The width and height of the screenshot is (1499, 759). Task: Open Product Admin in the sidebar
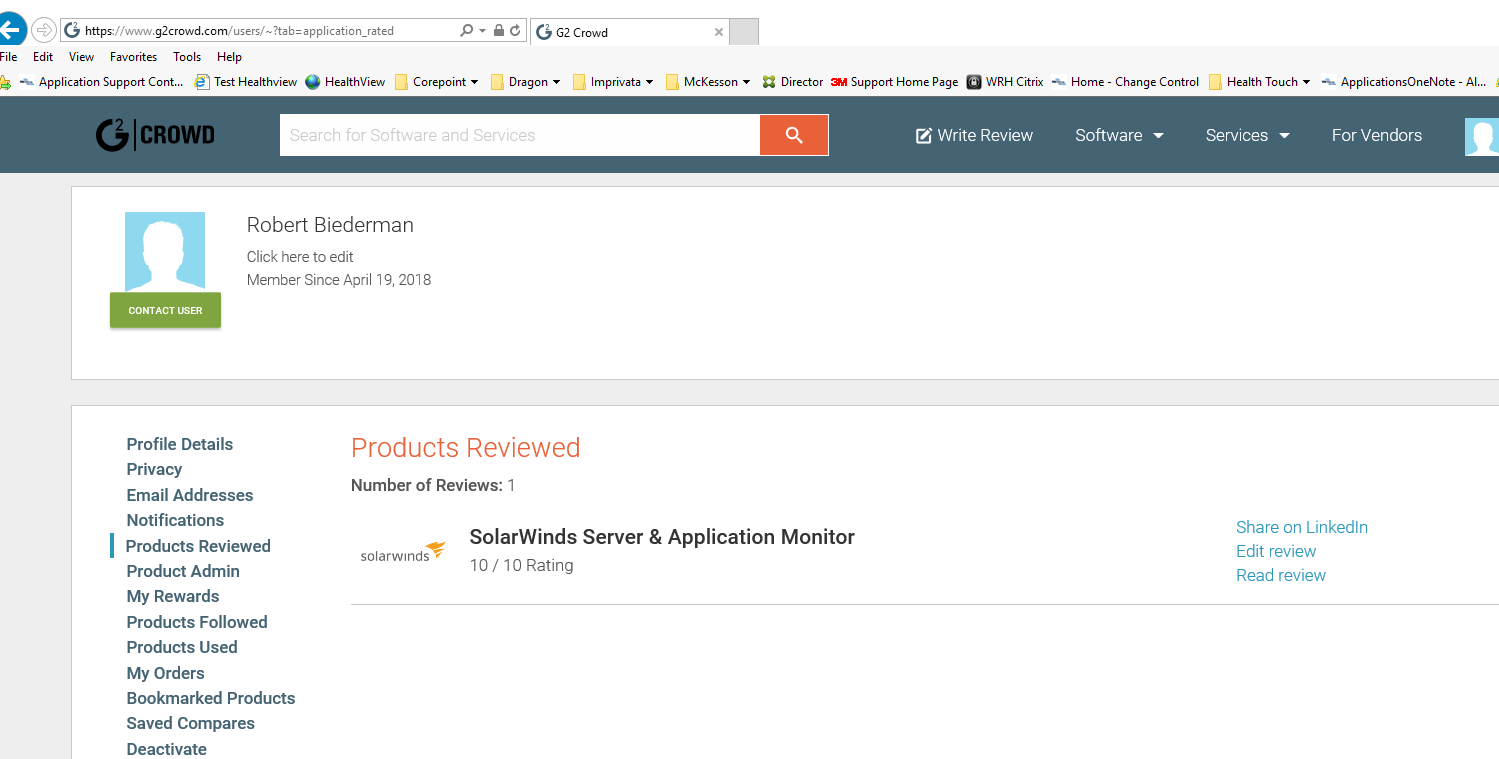(x=183, y=571)
